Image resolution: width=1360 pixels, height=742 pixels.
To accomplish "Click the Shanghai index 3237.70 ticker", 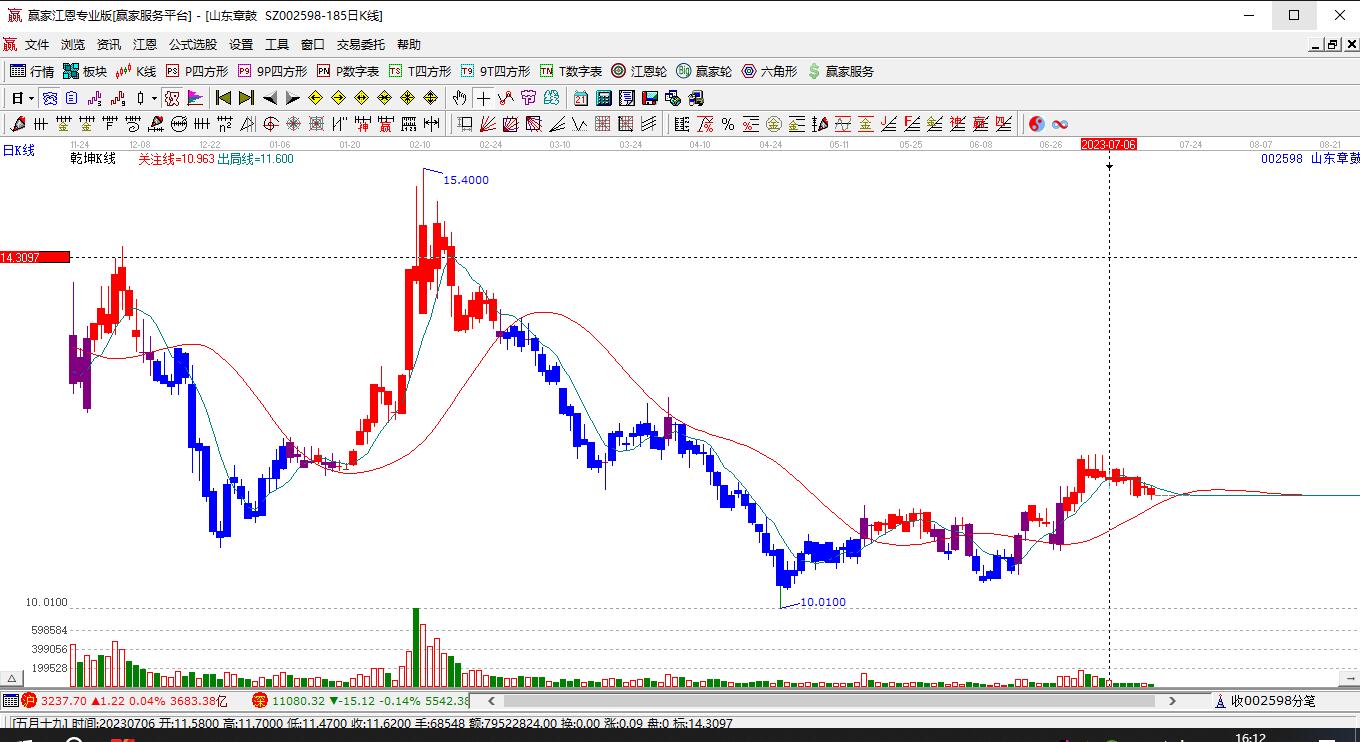I will pos(125,701).
